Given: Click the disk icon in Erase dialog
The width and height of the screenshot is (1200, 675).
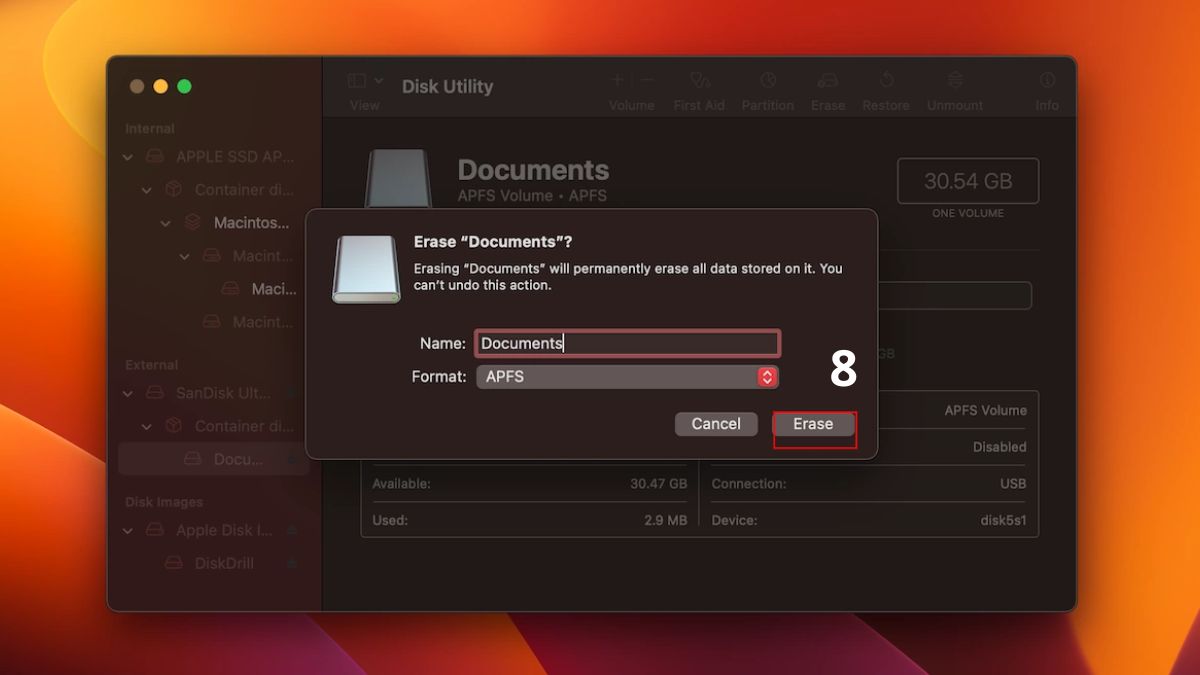Looking at the screenshot, I should coord(366,269).
